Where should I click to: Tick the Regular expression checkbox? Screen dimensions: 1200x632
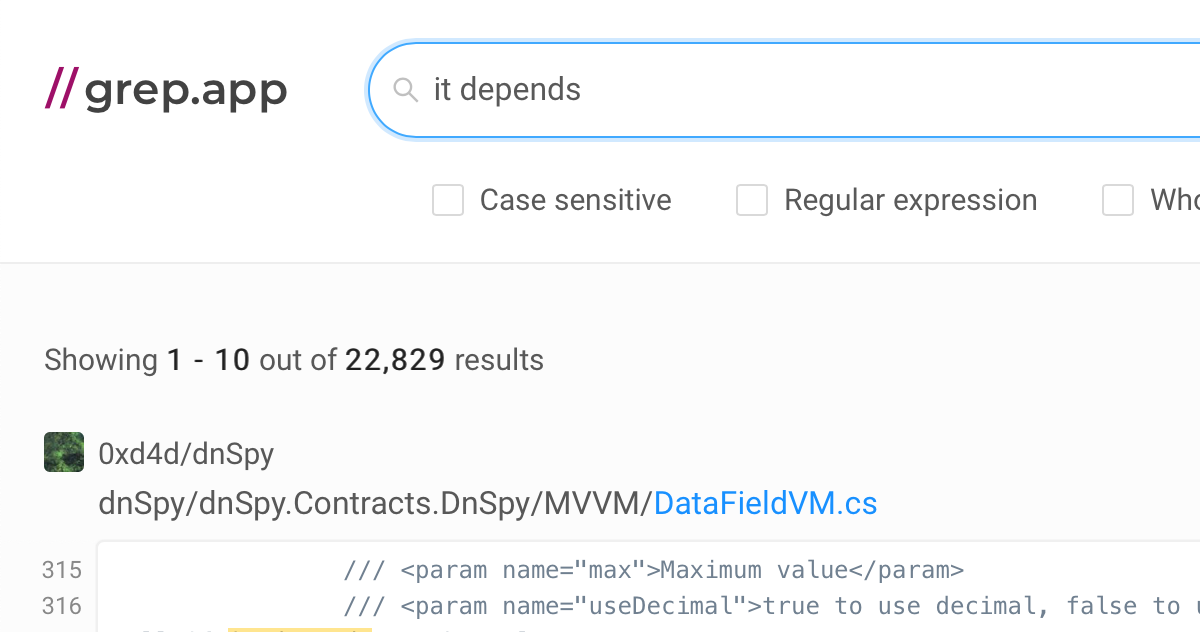tap(752, 200)
